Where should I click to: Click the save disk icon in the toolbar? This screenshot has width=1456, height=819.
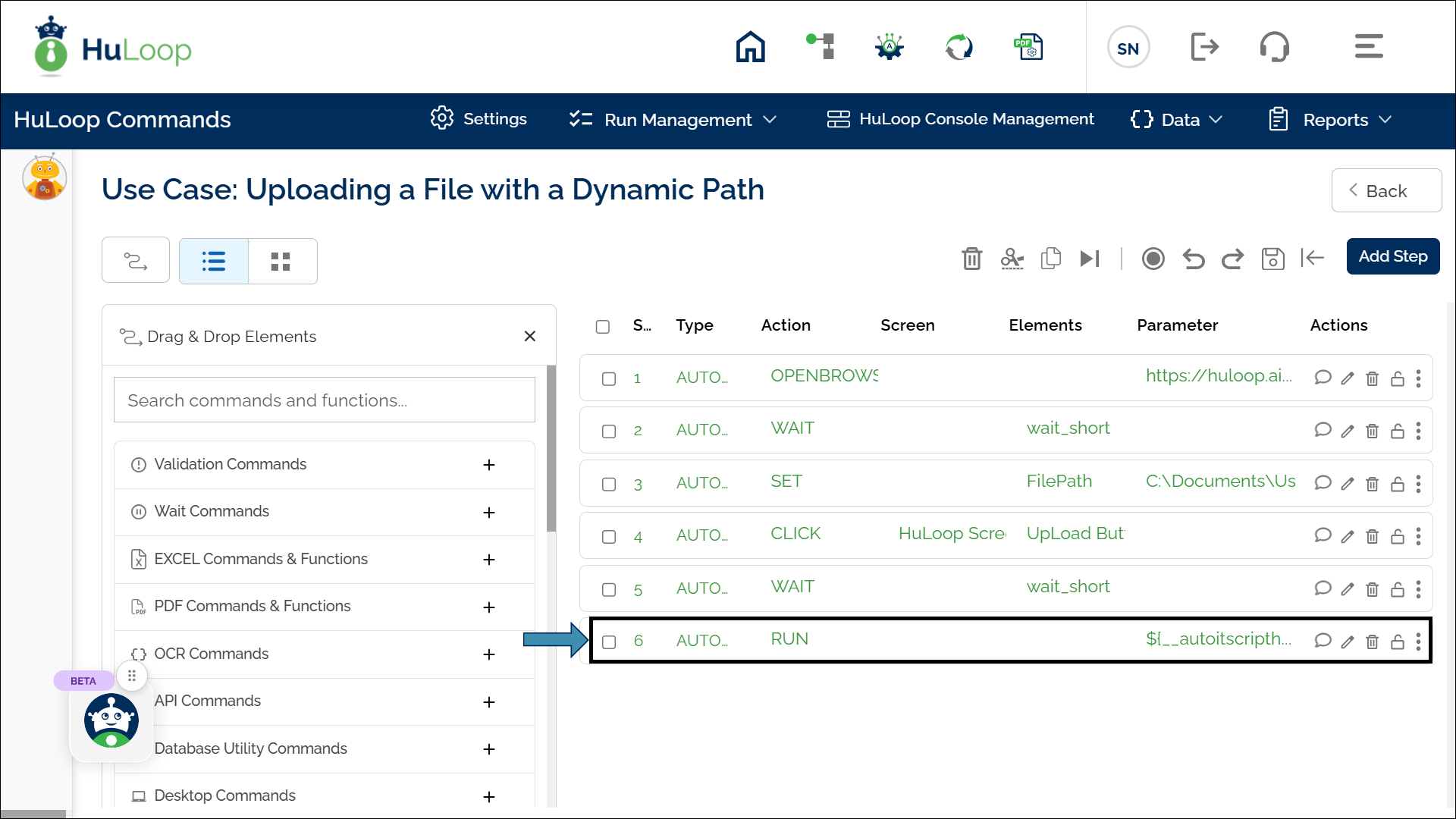pyautogui.click(x=1272, y=259)
